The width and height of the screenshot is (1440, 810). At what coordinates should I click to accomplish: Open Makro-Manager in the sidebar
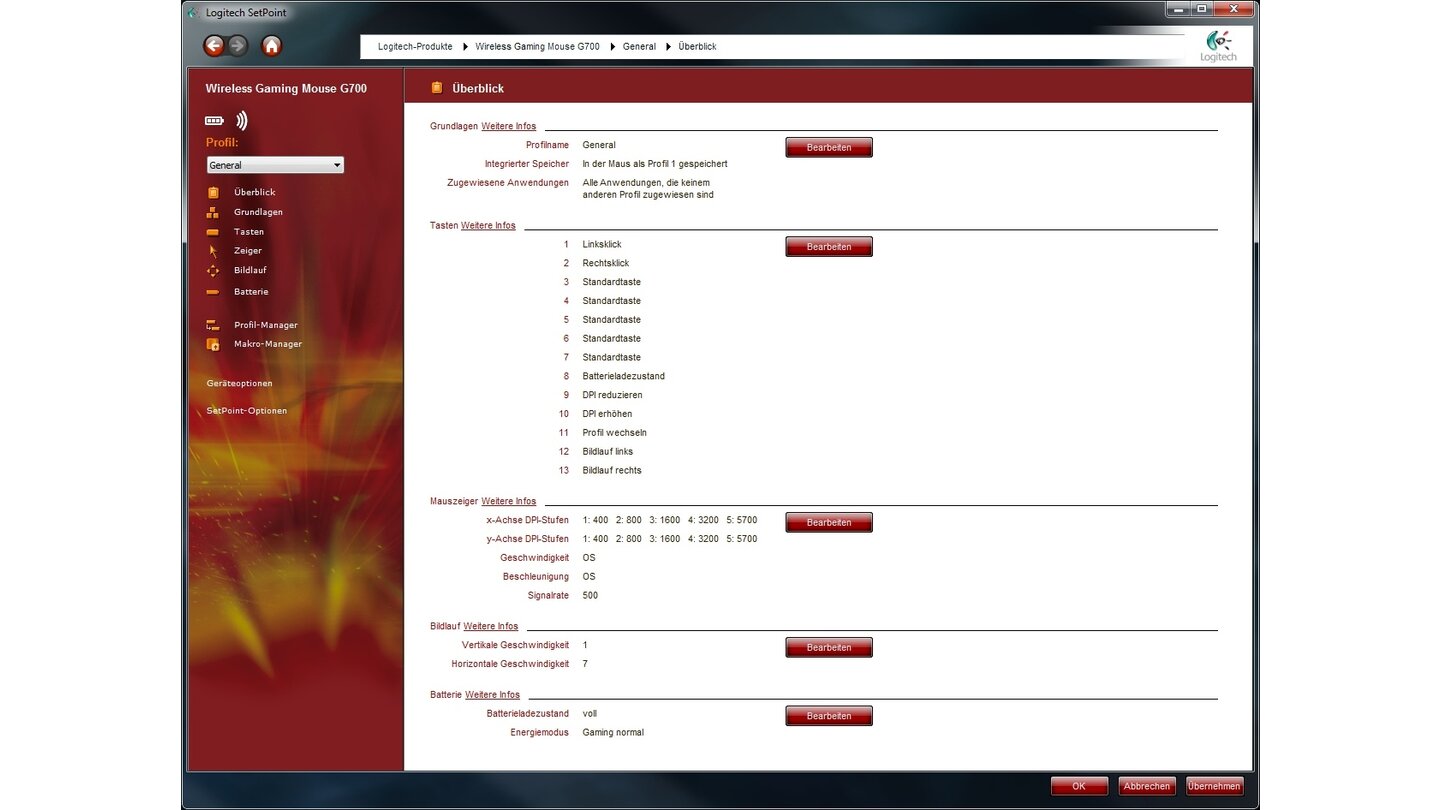268,344
